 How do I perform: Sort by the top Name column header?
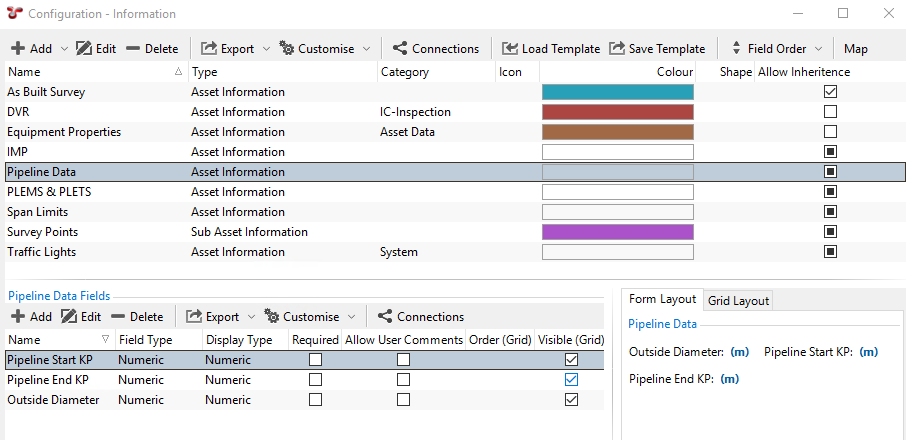pyautogui.click(x=96, y=72)
